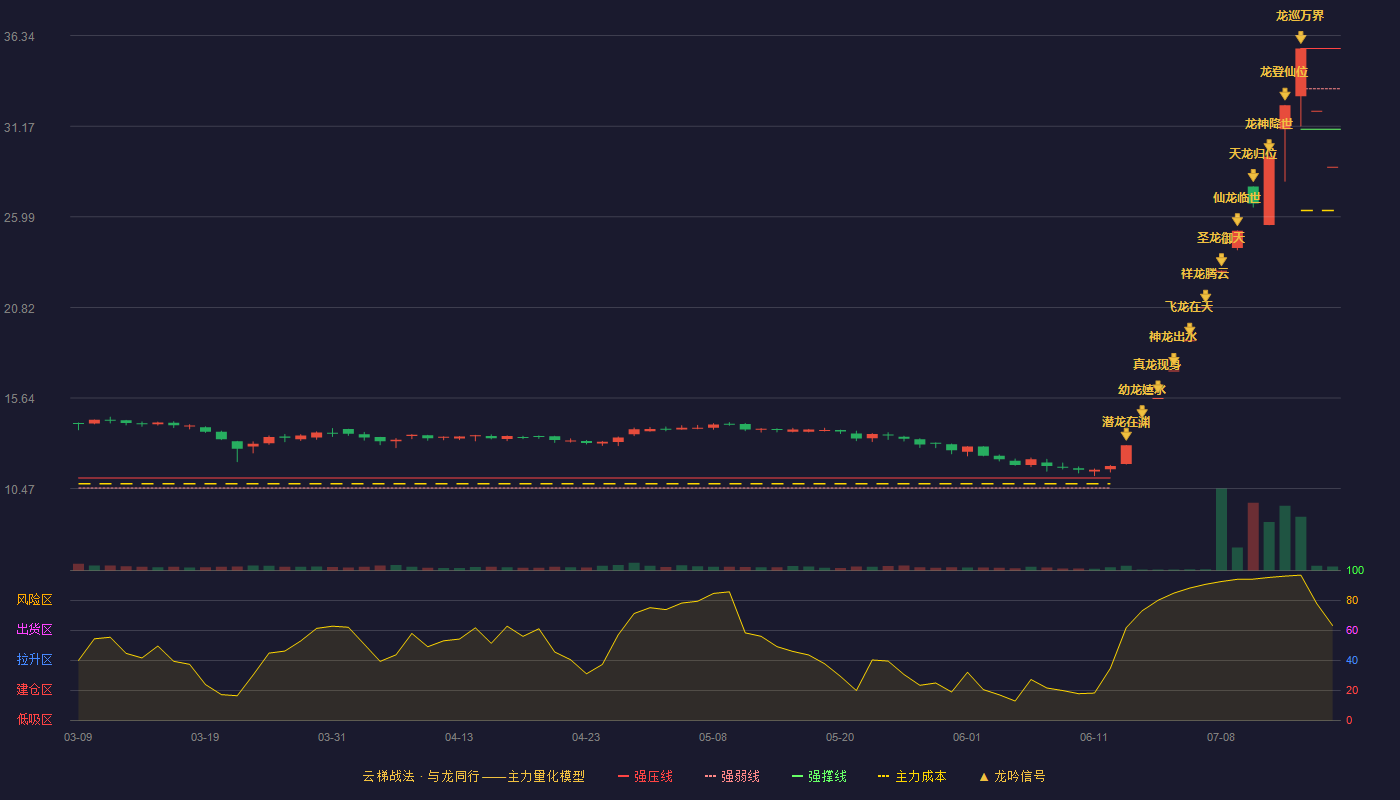The width and height of the screenshot is (1400, 800).
Task: Click the tallest green volume bar
Action: 1221,529
